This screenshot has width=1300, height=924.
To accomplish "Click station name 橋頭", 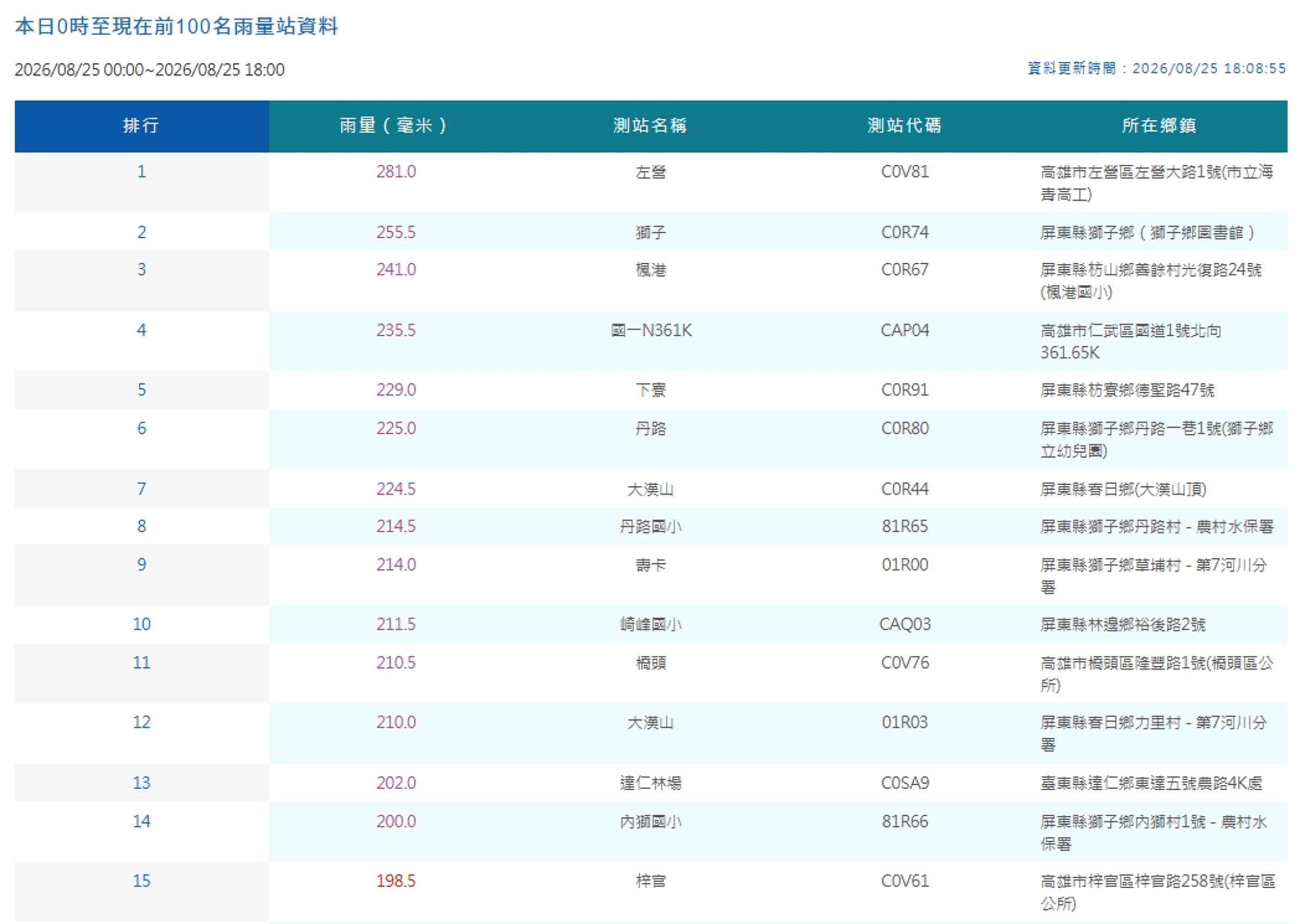I will (651, 663).
